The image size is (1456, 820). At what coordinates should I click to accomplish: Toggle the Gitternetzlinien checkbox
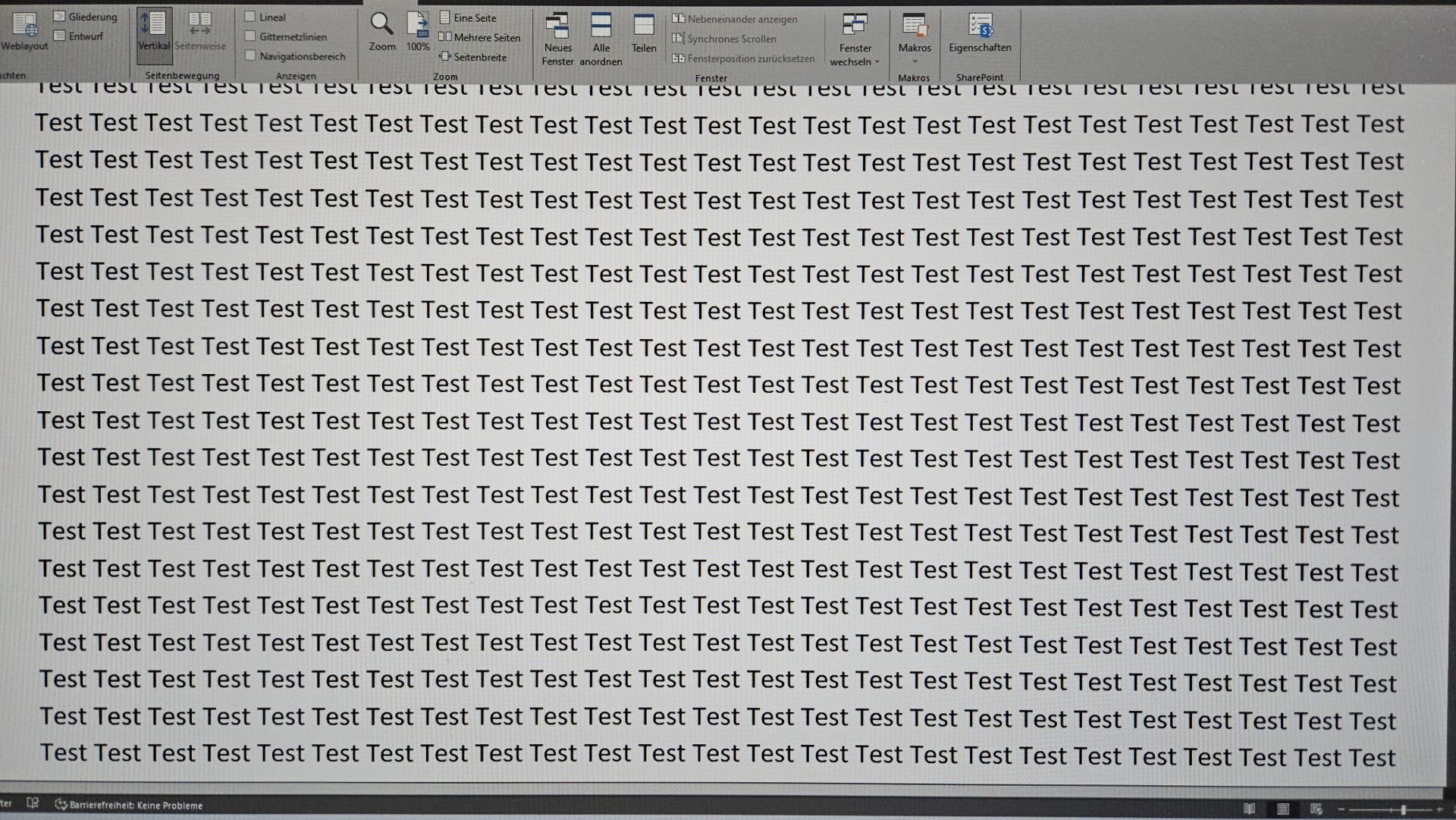(x=251, y=36)
